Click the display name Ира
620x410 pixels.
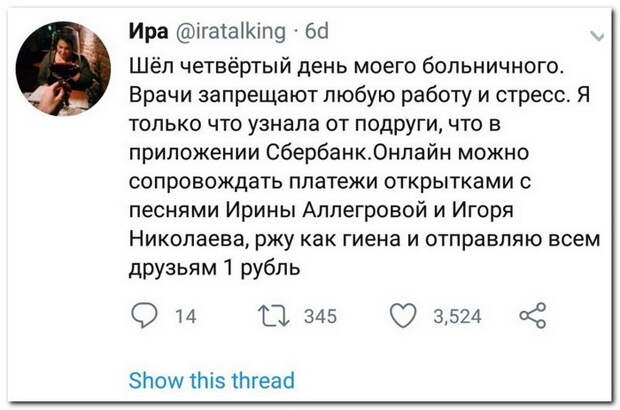coord(148,31)
